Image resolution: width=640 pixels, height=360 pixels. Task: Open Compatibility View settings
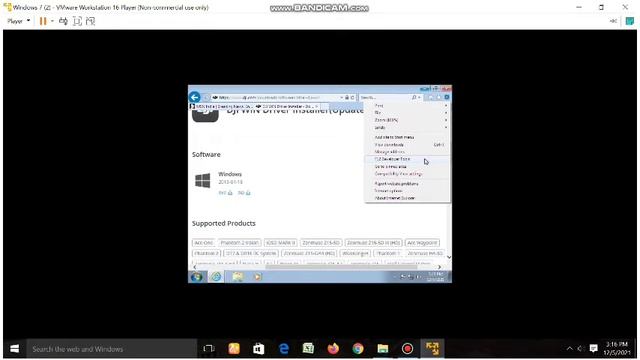click(x=407, y=174)
